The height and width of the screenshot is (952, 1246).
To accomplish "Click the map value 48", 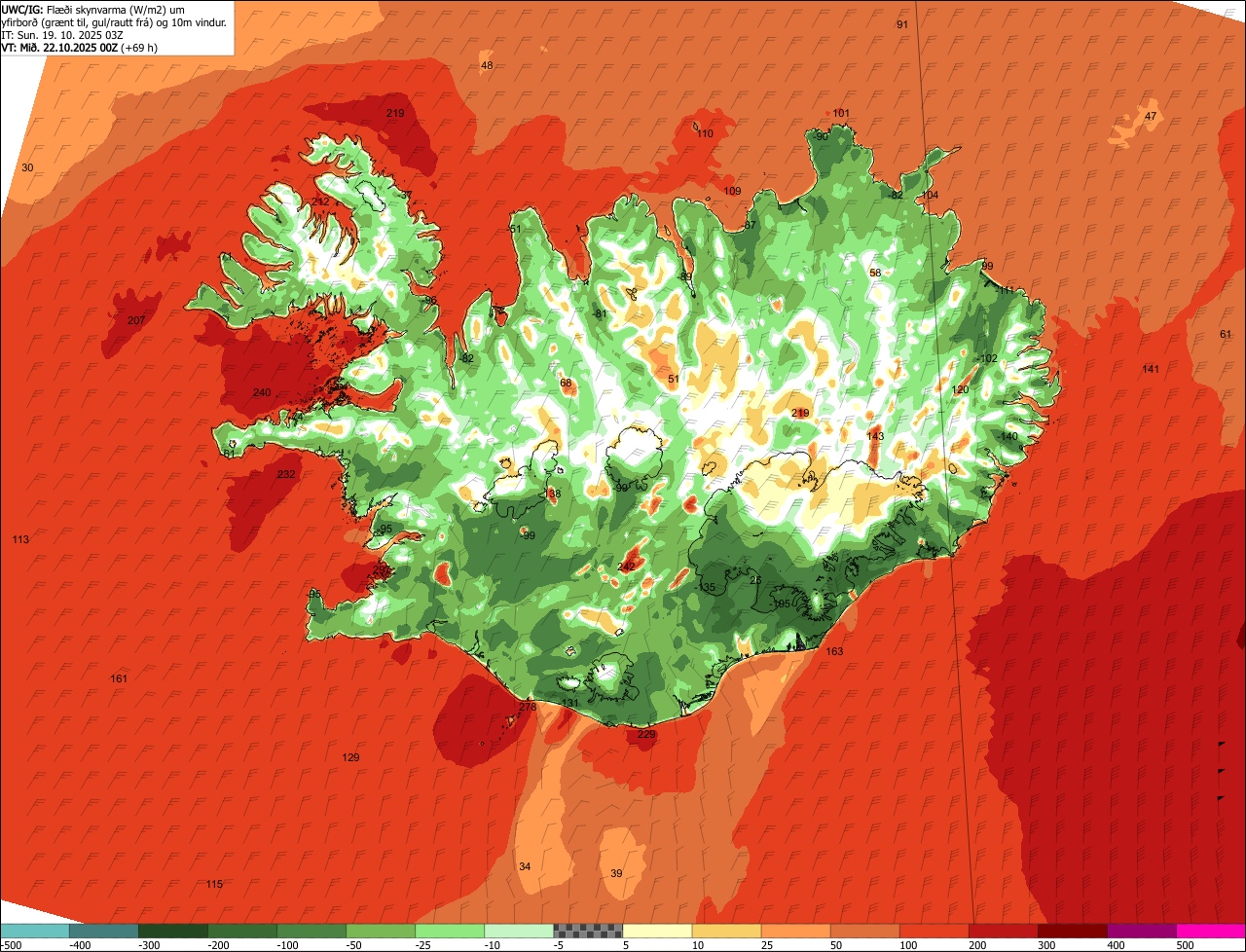I will coord(487,65).
